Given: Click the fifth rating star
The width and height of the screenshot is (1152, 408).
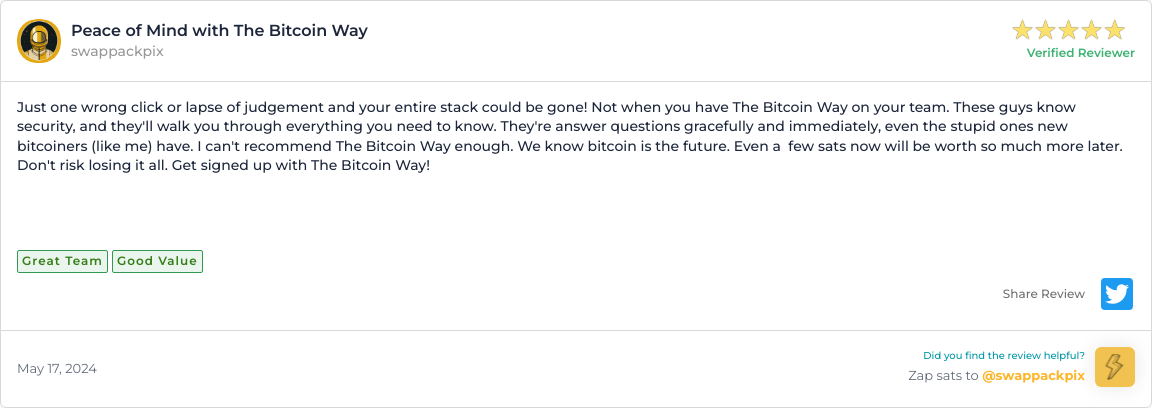Looking at the screenshot, I should tap(1115, 30).
